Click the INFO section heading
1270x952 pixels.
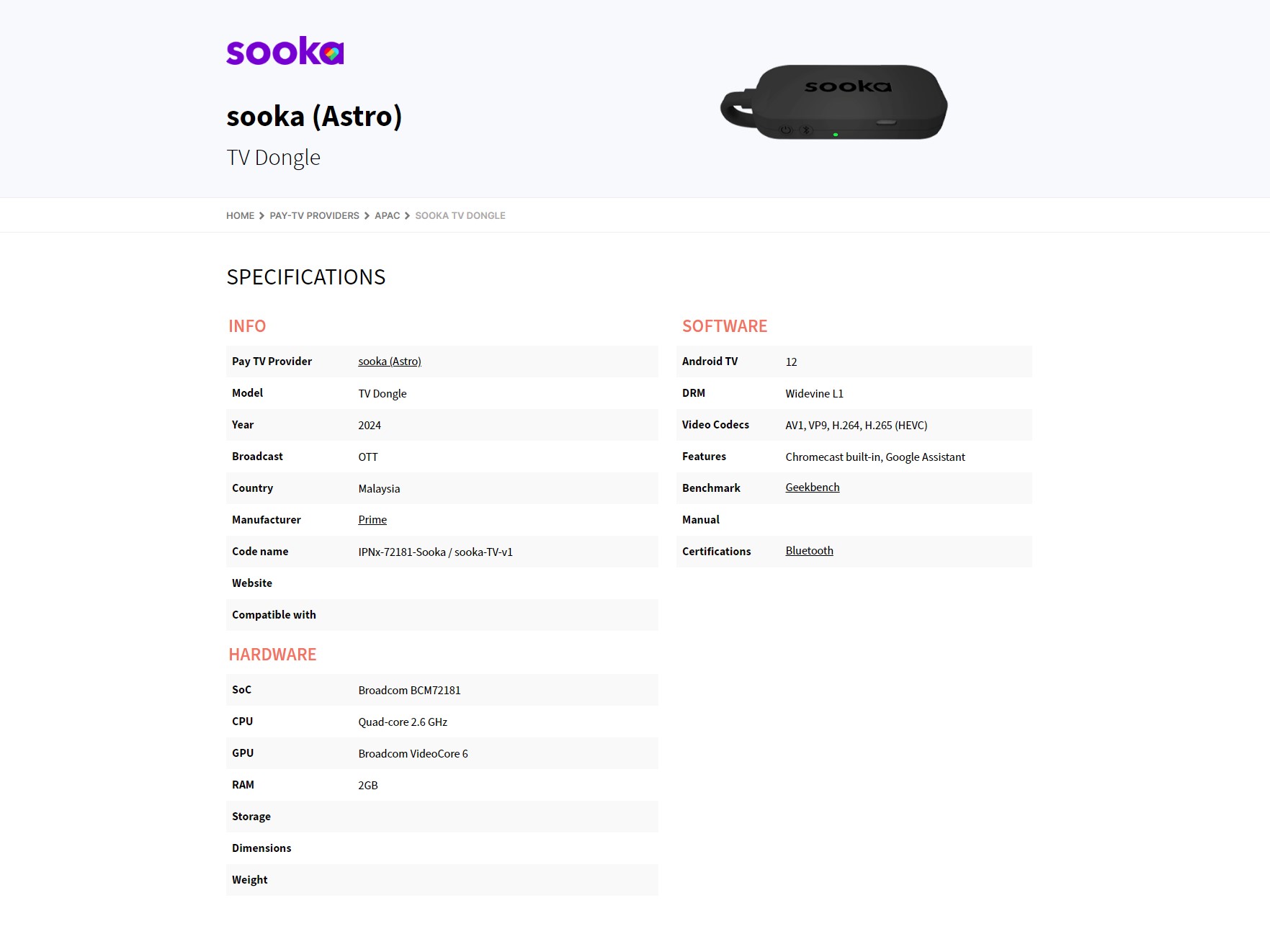tap(247, 326)
